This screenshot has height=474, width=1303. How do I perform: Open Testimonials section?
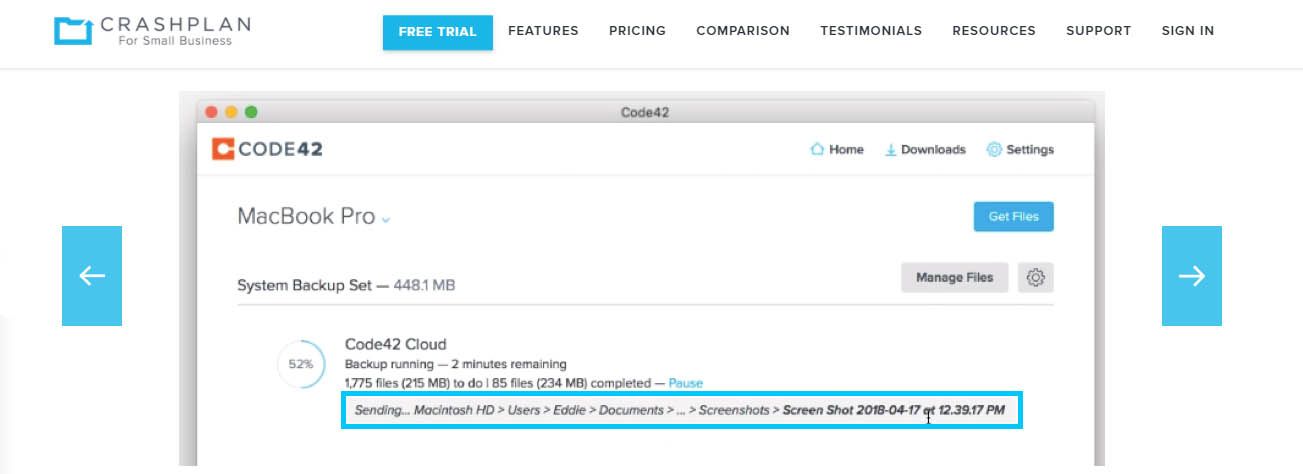tap(871, 31)
